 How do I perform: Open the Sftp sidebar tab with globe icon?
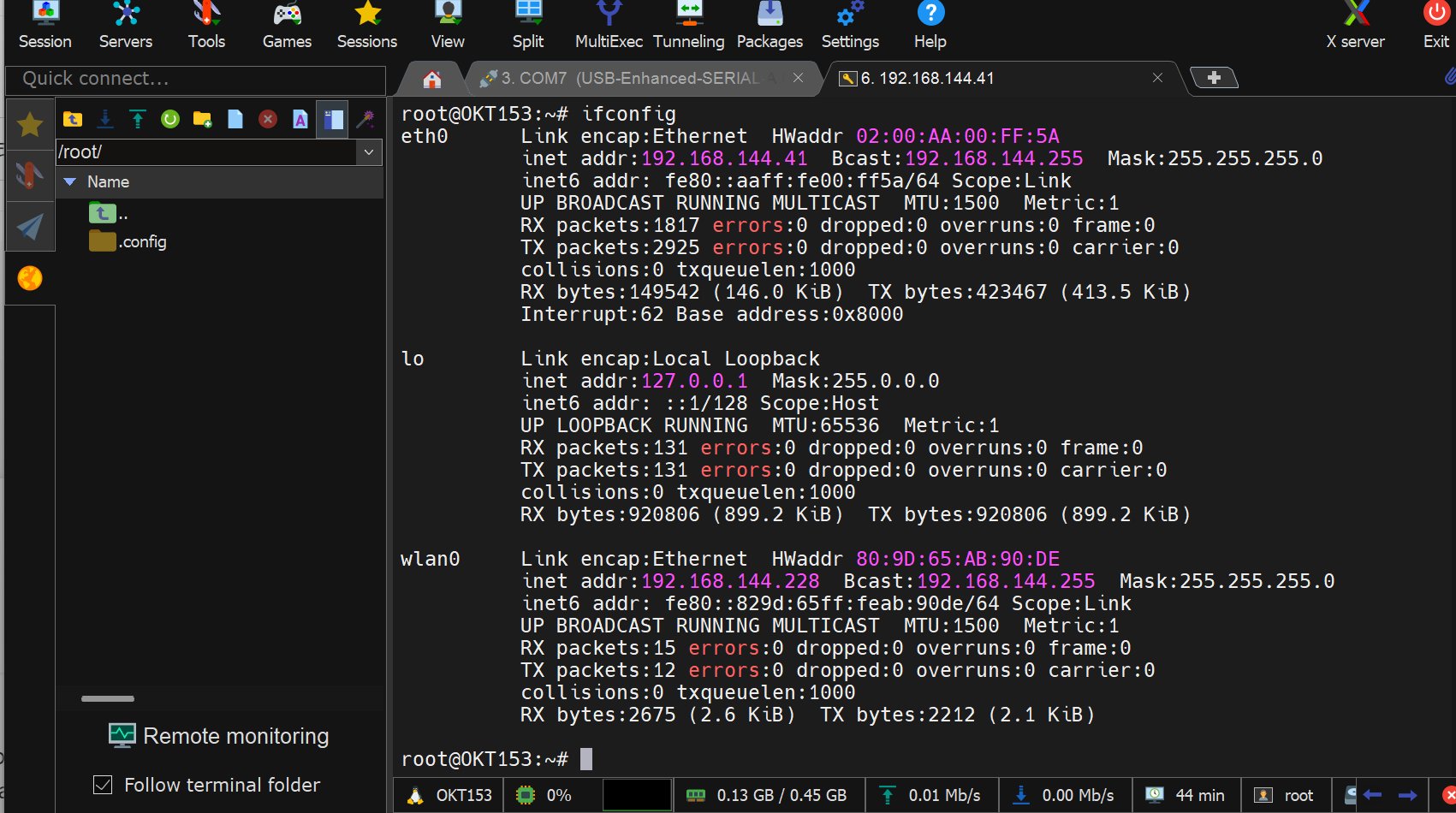[x=30, y=278]
